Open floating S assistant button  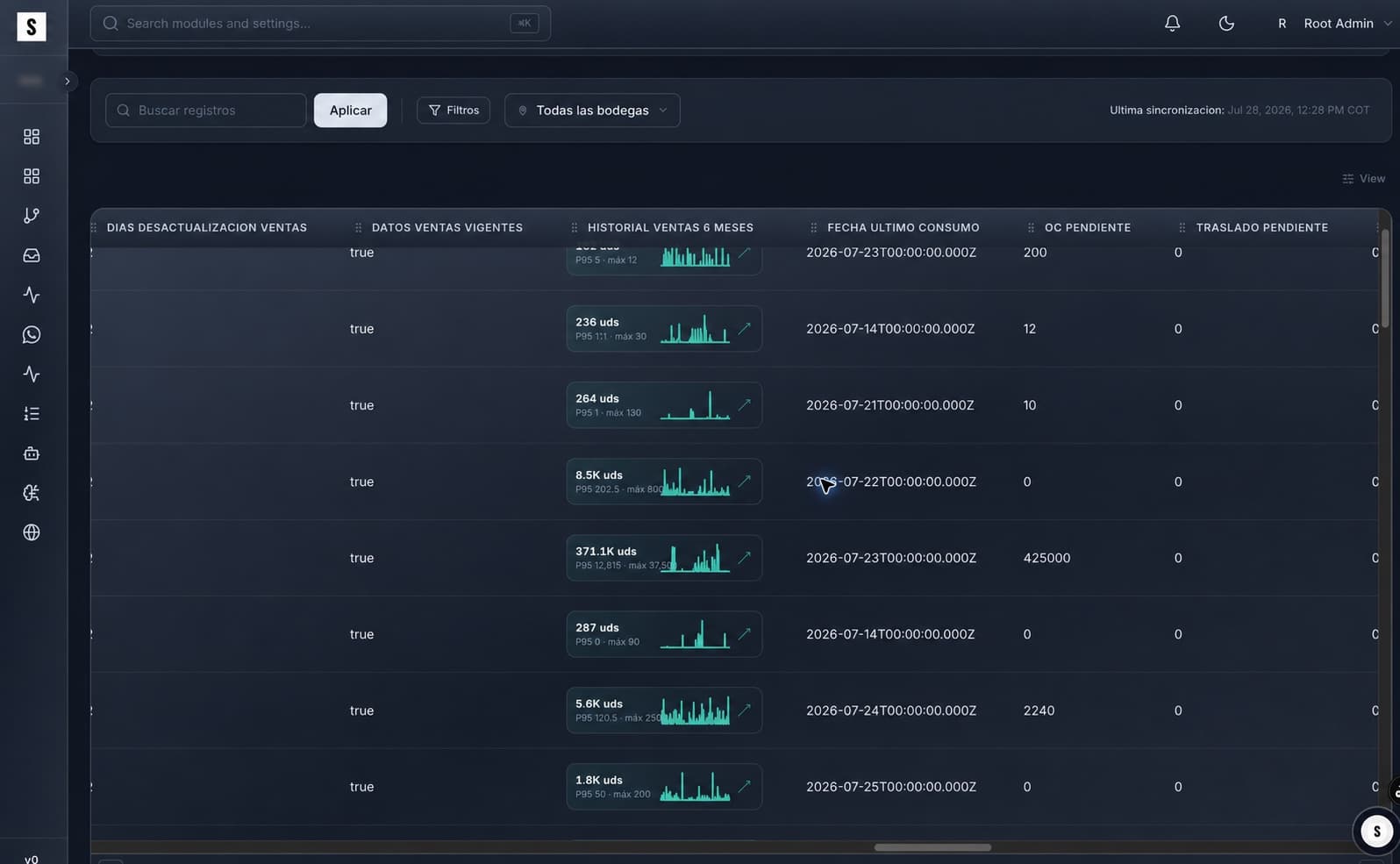tap(1376, 831)
